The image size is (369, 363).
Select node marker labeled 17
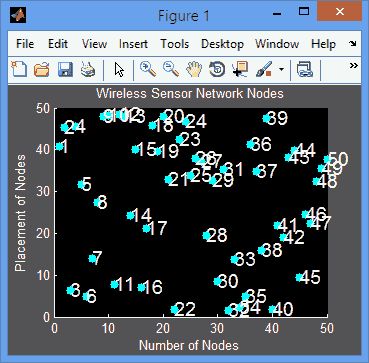click(146, 229)
